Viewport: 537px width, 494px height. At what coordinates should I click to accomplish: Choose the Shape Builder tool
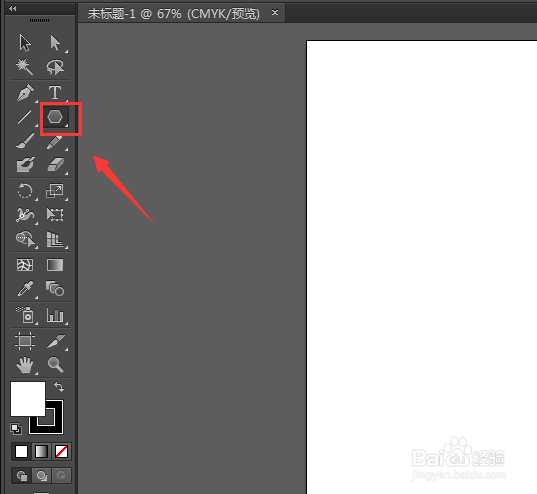pos(25,239)
